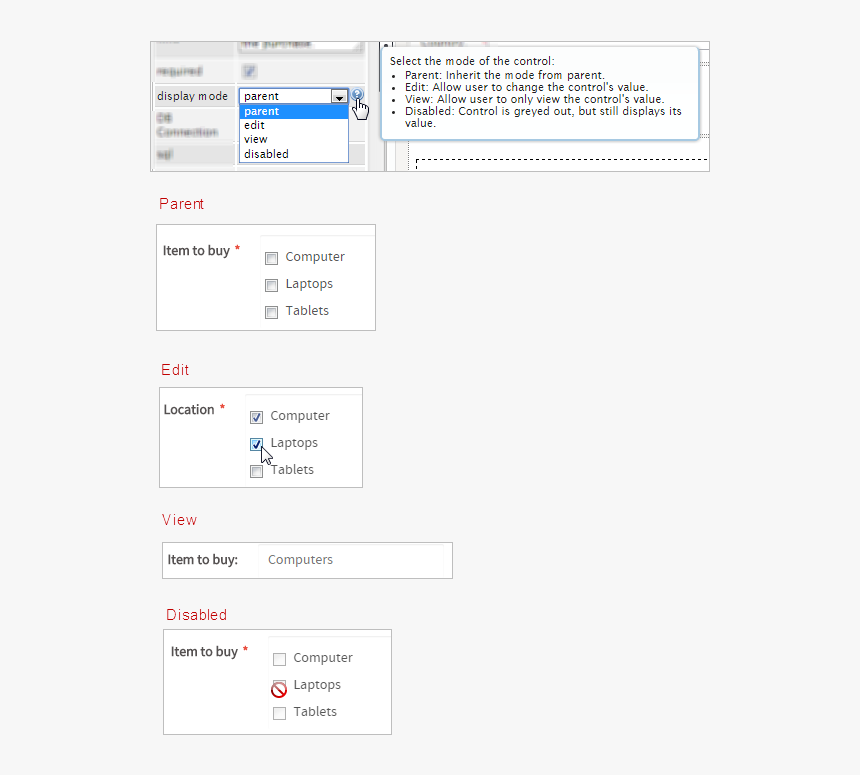This screenshot has width=860, height=775.
Task: Open the display mode dropdown arrow
Action: tap(339, 95)
